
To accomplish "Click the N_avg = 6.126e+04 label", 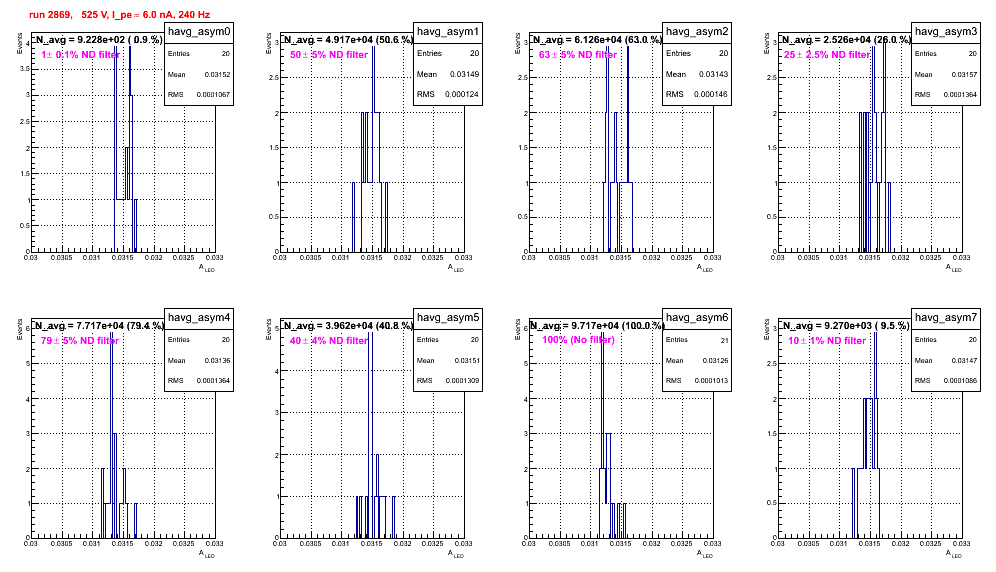I will click(597, 39).
